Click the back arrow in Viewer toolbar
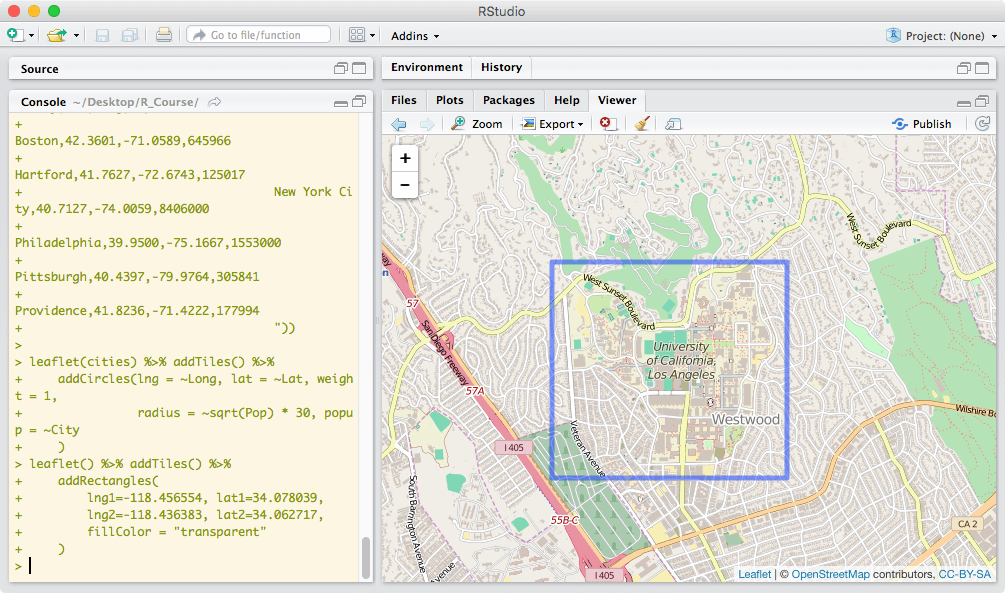Image resolution: width=1005 pixels, height=593 pixels. point(399,124)
